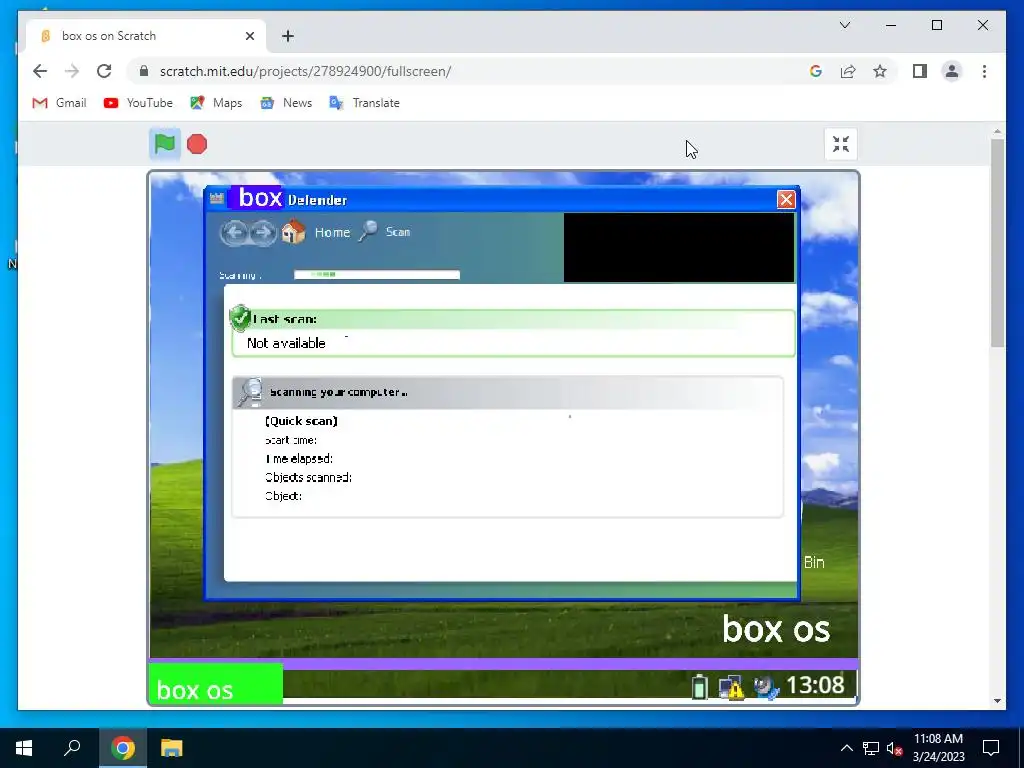Bookmark this tab with star
This screenshot has width=1024, height=768.
pyautogui.click(x=880, y=71)
